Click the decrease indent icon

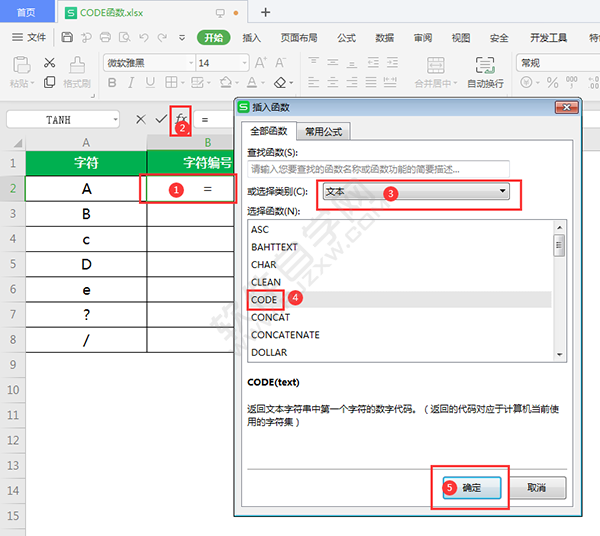pyautogui.click(x=373, y=62)
